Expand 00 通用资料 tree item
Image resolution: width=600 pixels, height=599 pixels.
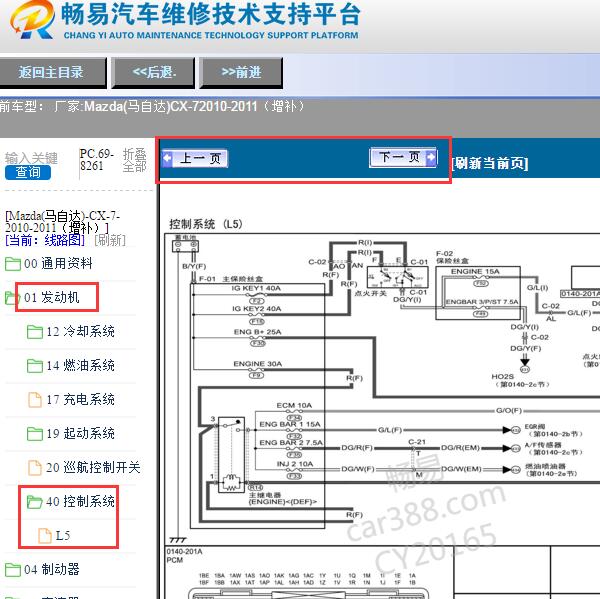pos(58,264)
